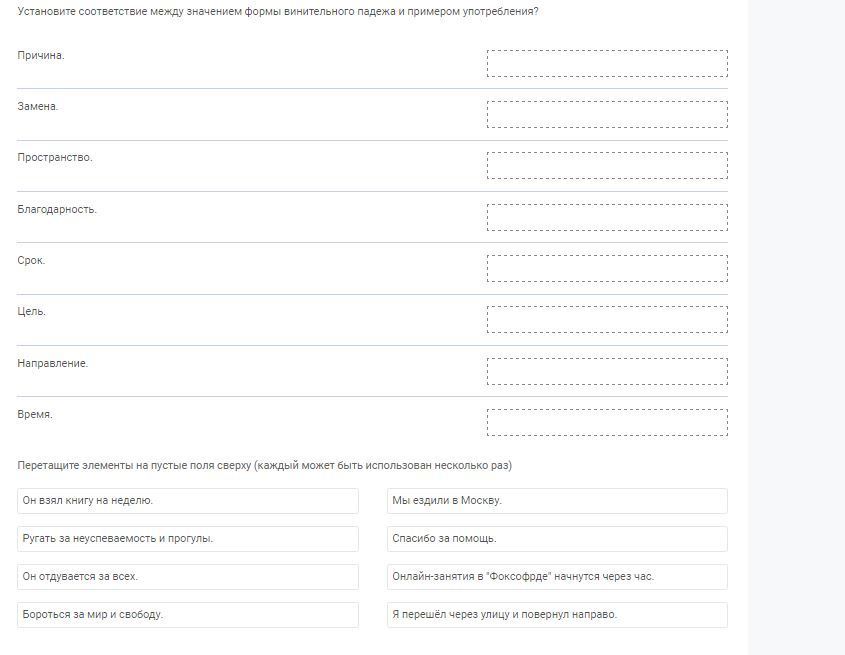Click the empty drop field beside Причина
Image resolution: width=845 pixels, height=655 pixels.
[607, 63]
